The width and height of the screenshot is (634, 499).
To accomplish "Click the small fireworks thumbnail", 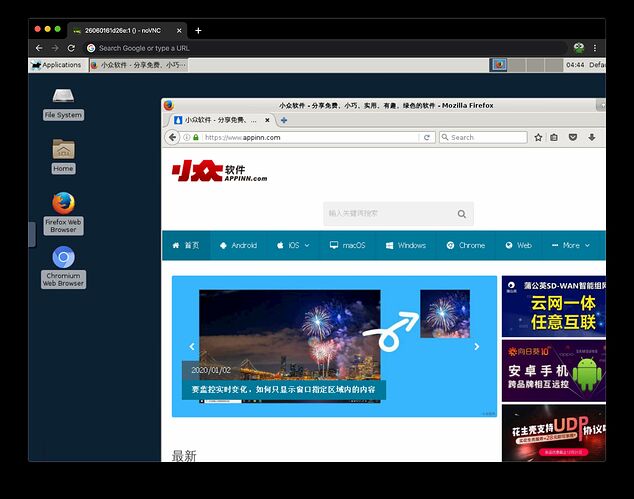I will click(x=445, y=314).
